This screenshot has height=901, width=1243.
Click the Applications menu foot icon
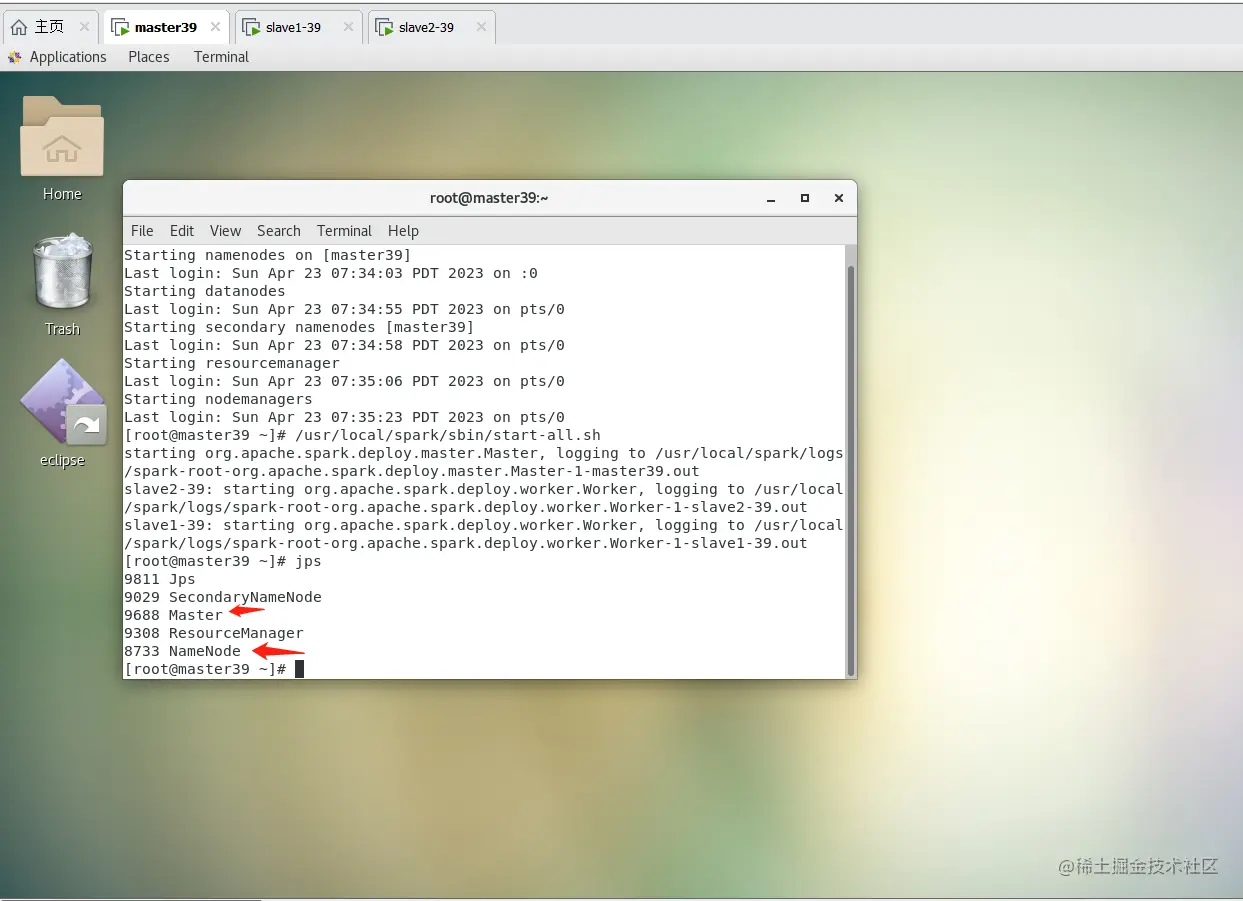pos(15,57)
